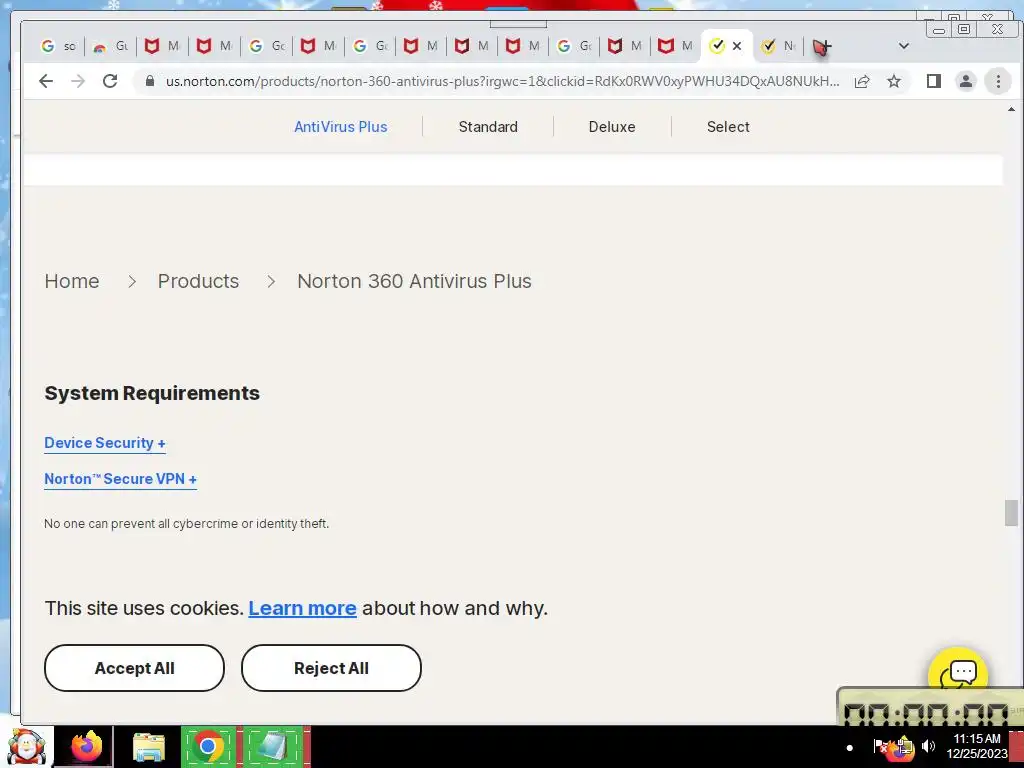Go back to the previous page
The height and width of the screenshot is (768, 1024).
[x=46, y=81]
